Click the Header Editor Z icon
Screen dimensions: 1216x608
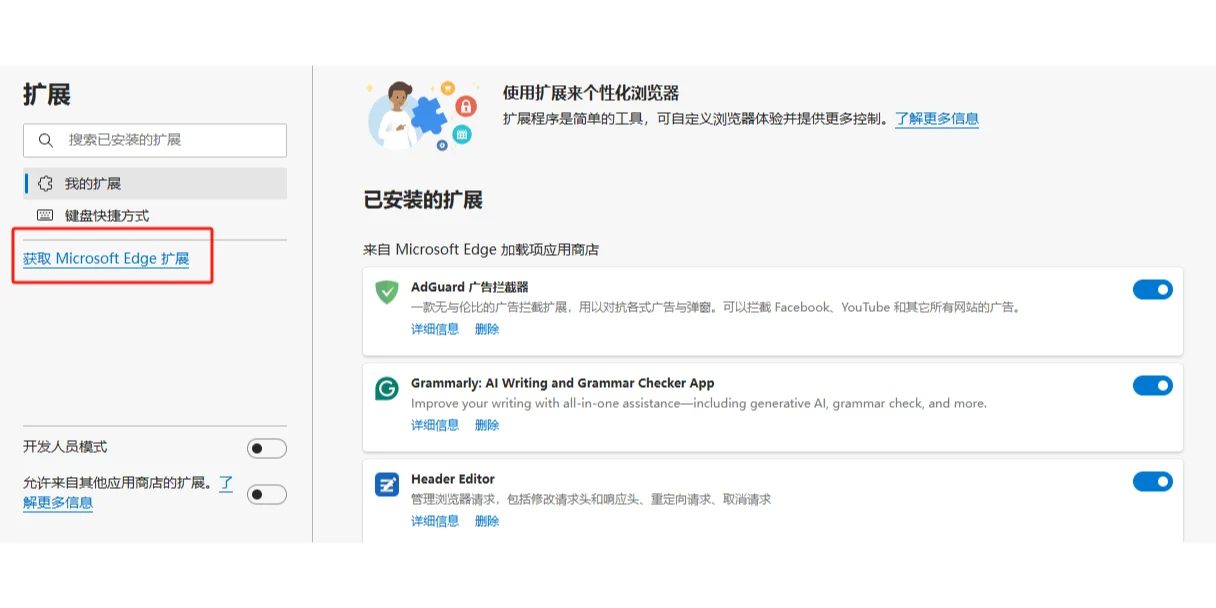[x=387, y=482]
